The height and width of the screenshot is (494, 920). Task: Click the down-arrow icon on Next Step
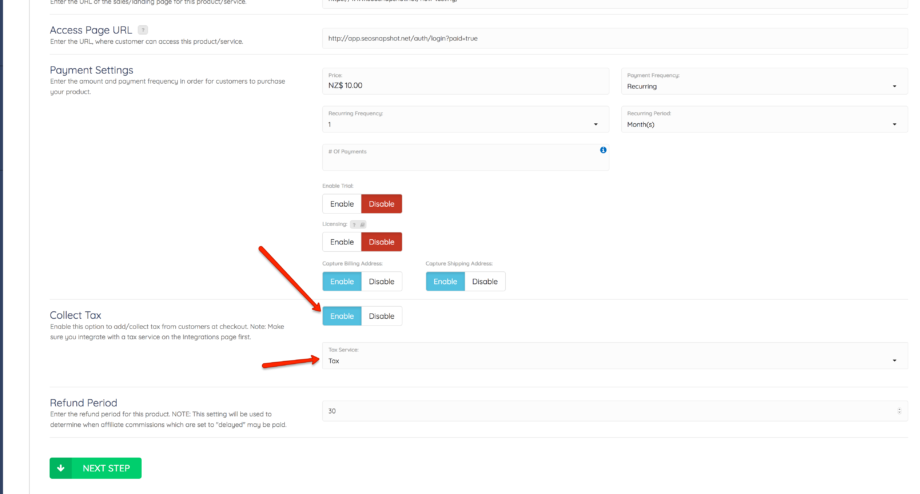point(61,468)
